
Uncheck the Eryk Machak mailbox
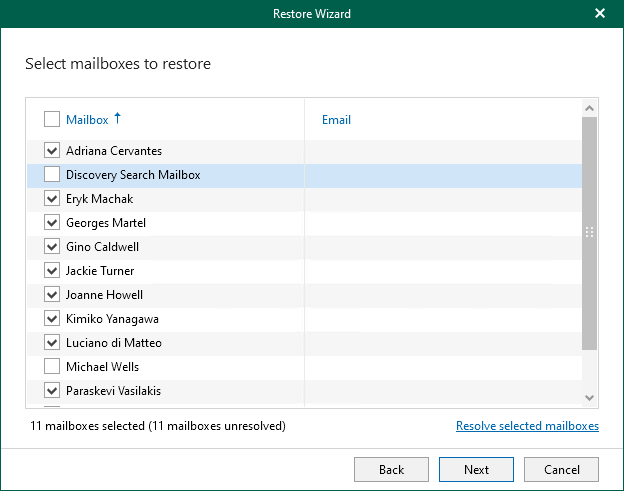pos(52,199)
